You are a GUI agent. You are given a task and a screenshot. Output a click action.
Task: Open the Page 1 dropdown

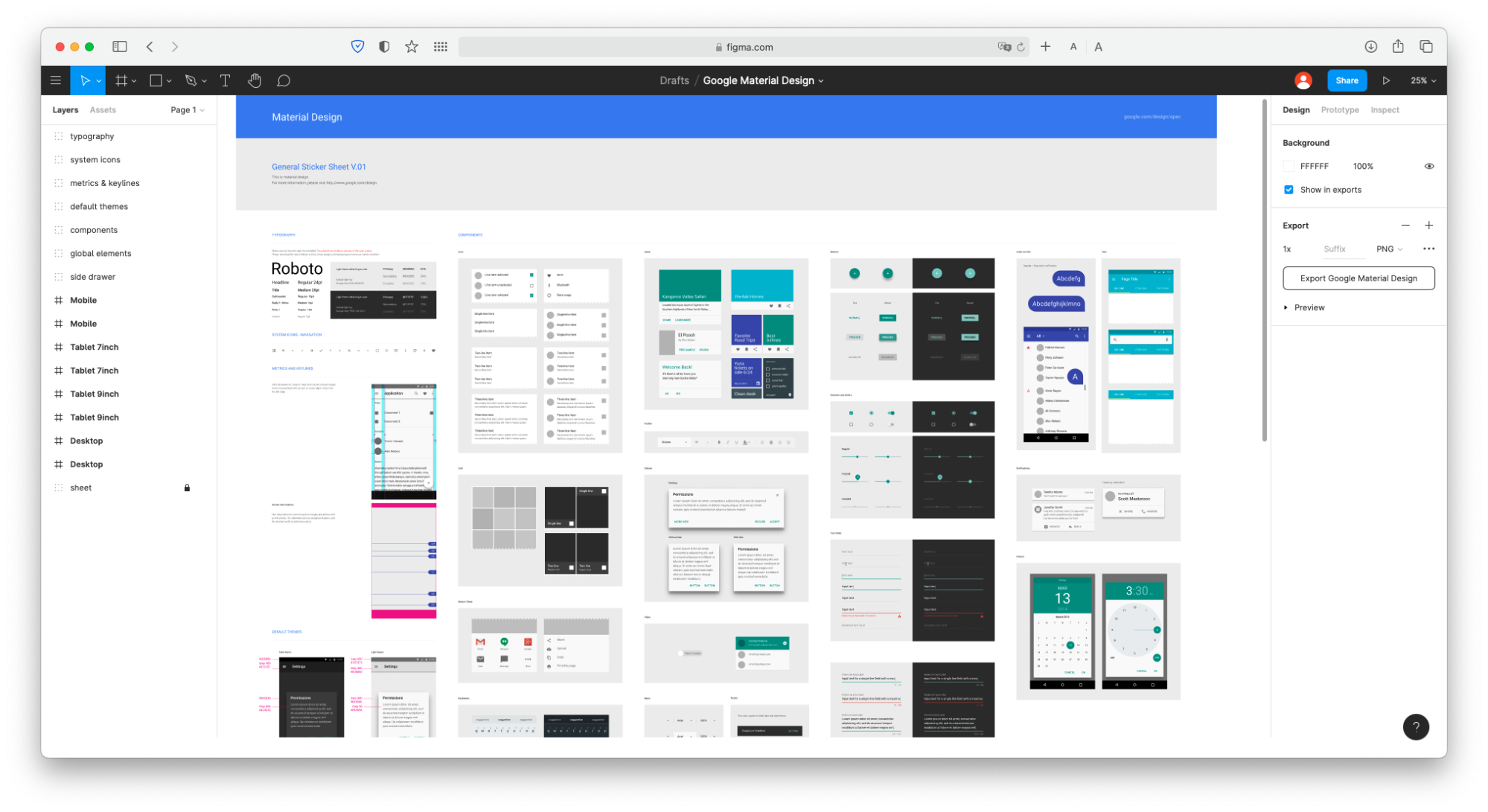187,110
